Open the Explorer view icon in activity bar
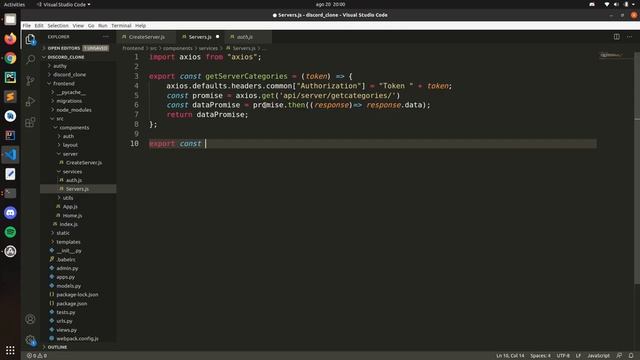 pos(30,40)
